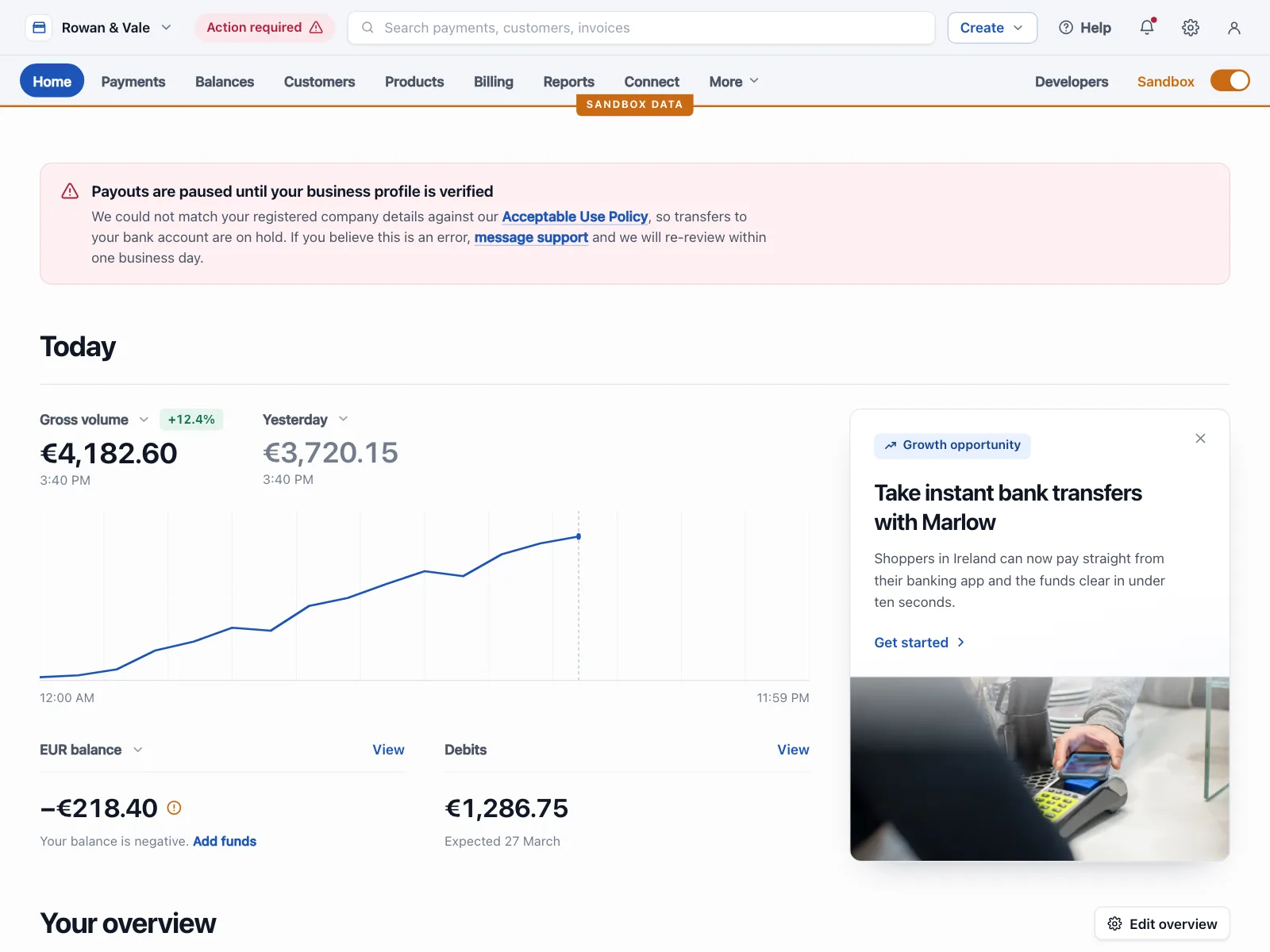Click the current data point on the chart
This screenshot has width=1270, height=952.
click(579, 537)
